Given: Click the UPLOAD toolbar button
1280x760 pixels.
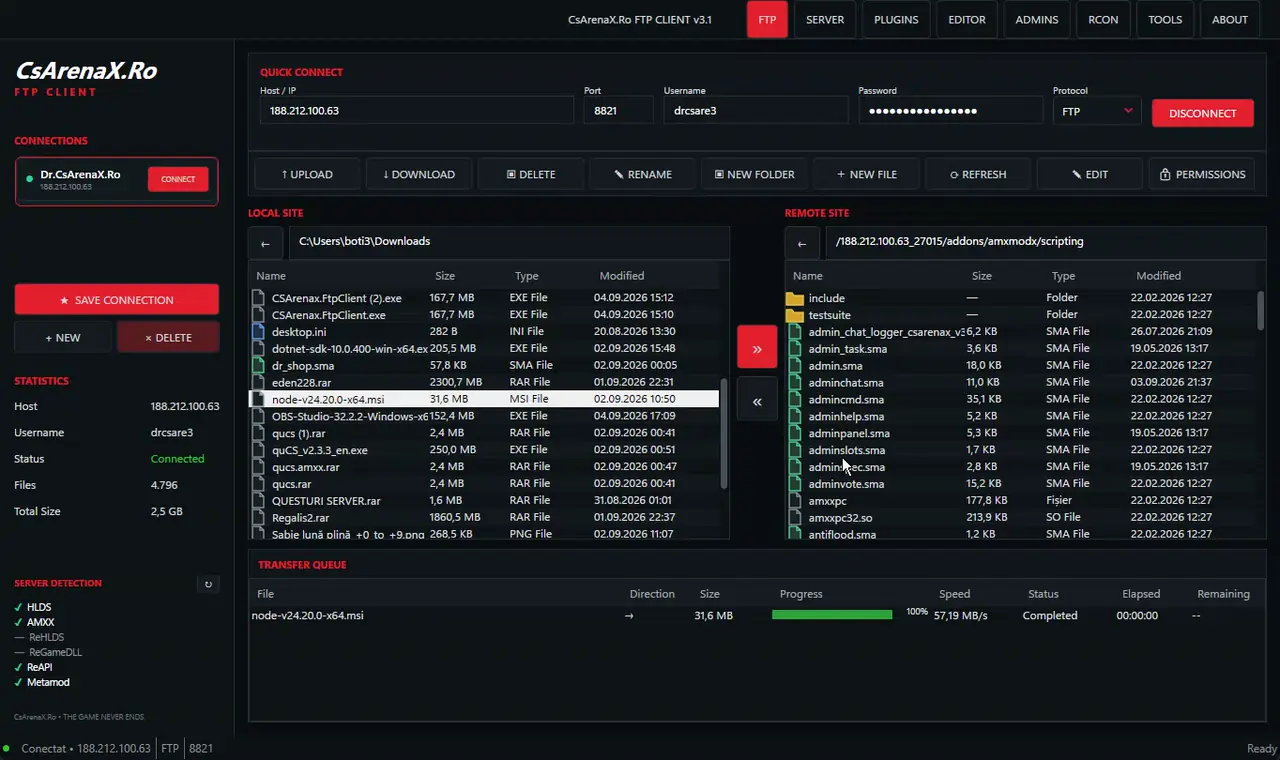Looking at the screenshot, I should (307, 174).
